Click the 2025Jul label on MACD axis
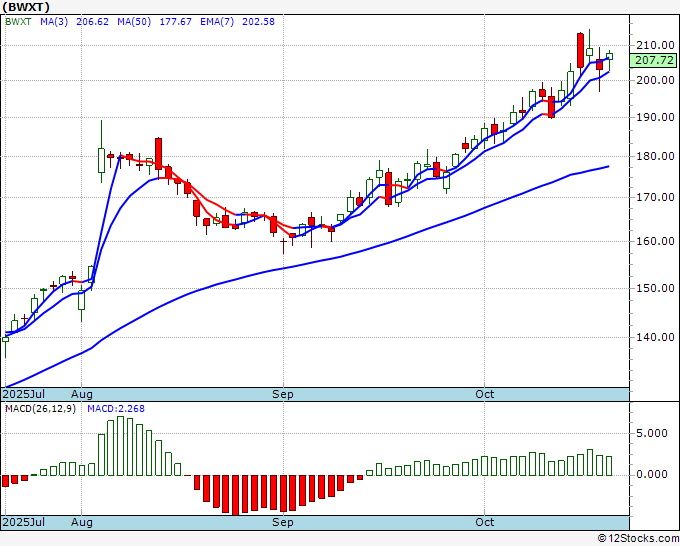 click(x=24, y=522)
